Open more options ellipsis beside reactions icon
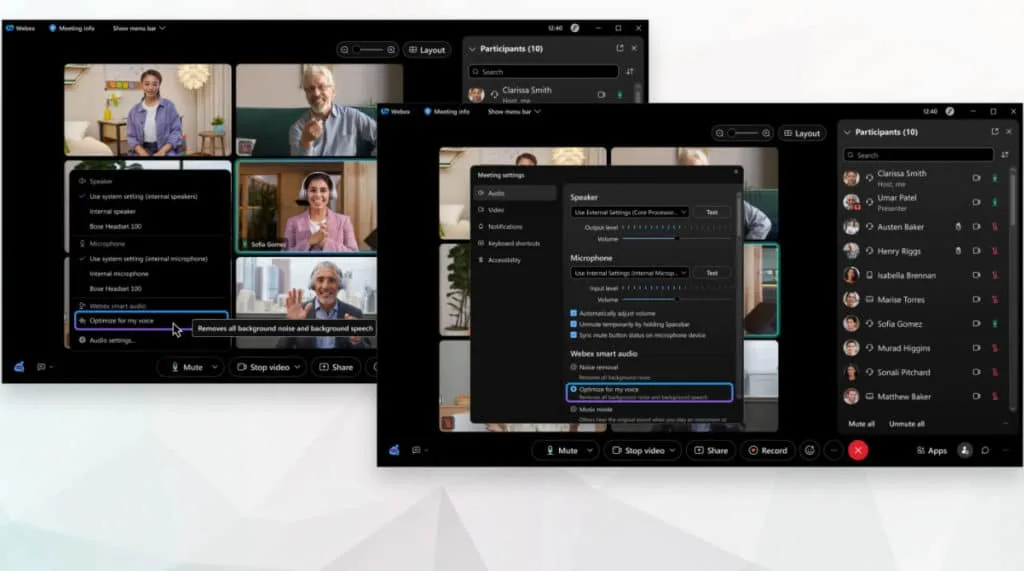Screen dimensions: 1024x571 click(834, 450)
